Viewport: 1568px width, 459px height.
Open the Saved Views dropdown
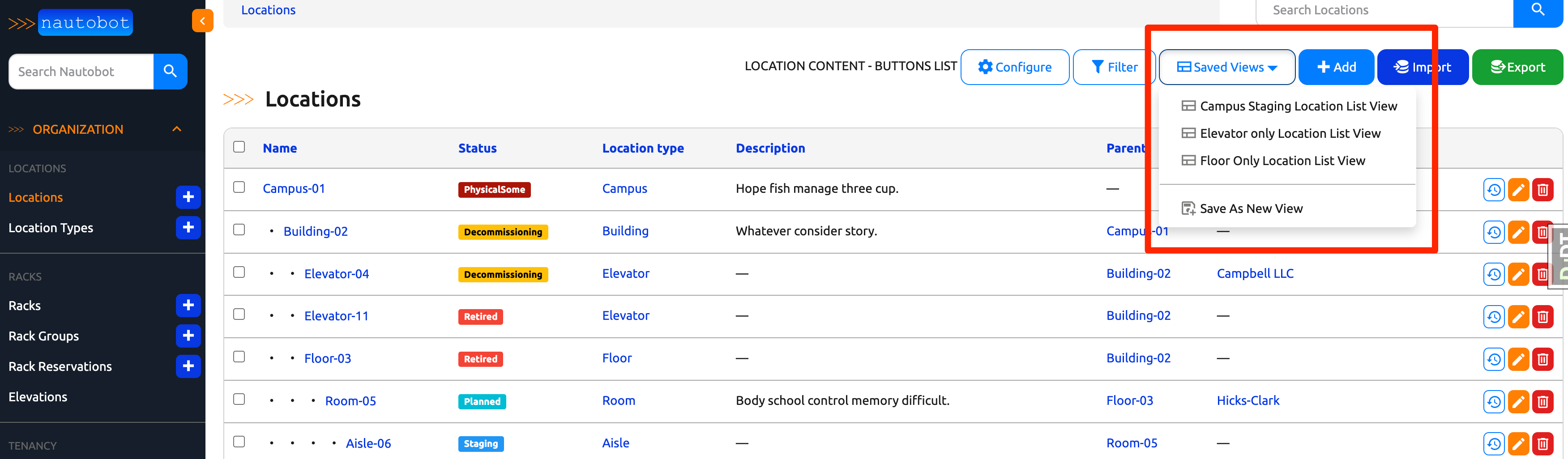(x=1226, y=67)
